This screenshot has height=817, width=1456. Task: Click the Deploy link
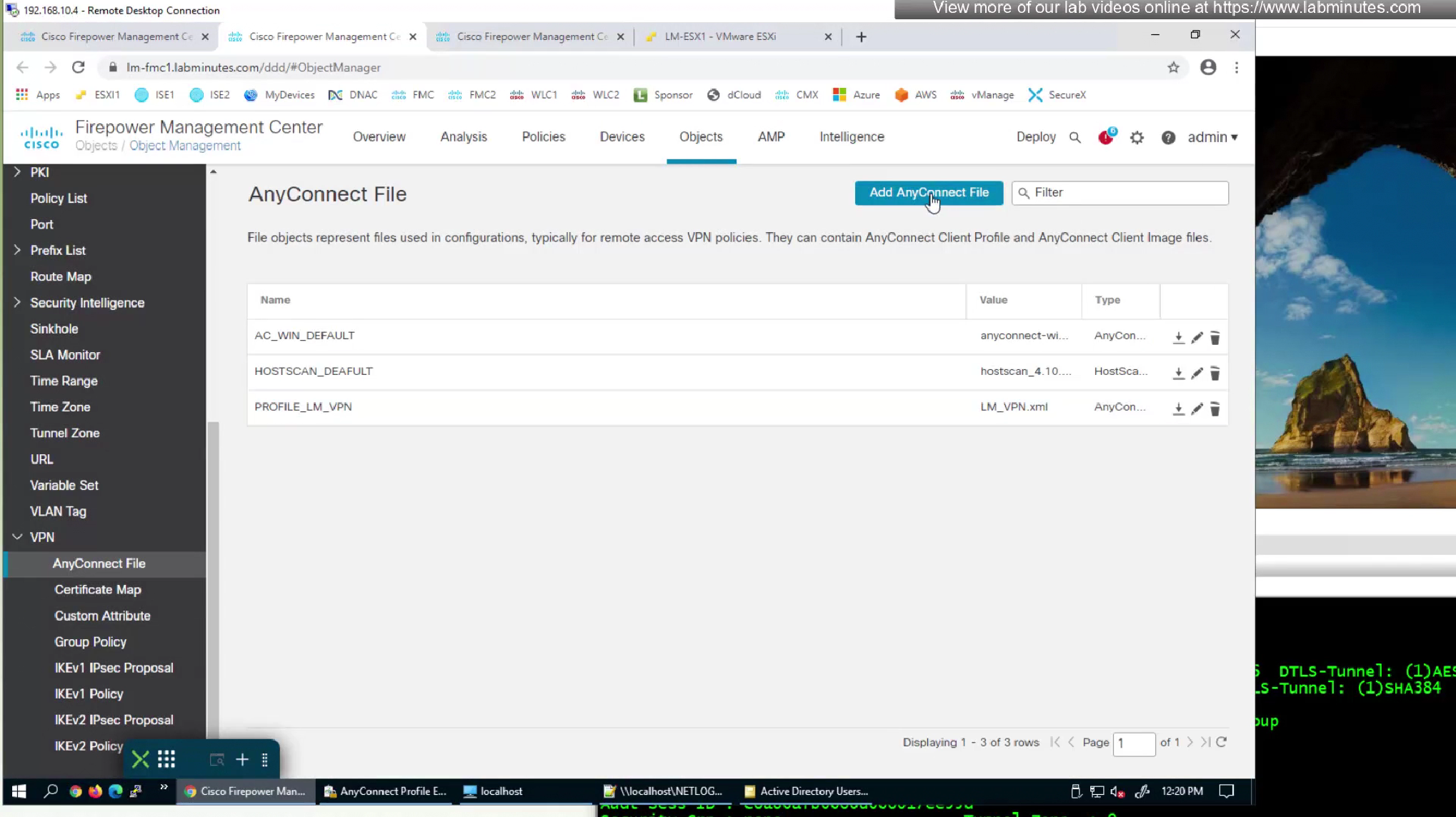pos(1036,137)
